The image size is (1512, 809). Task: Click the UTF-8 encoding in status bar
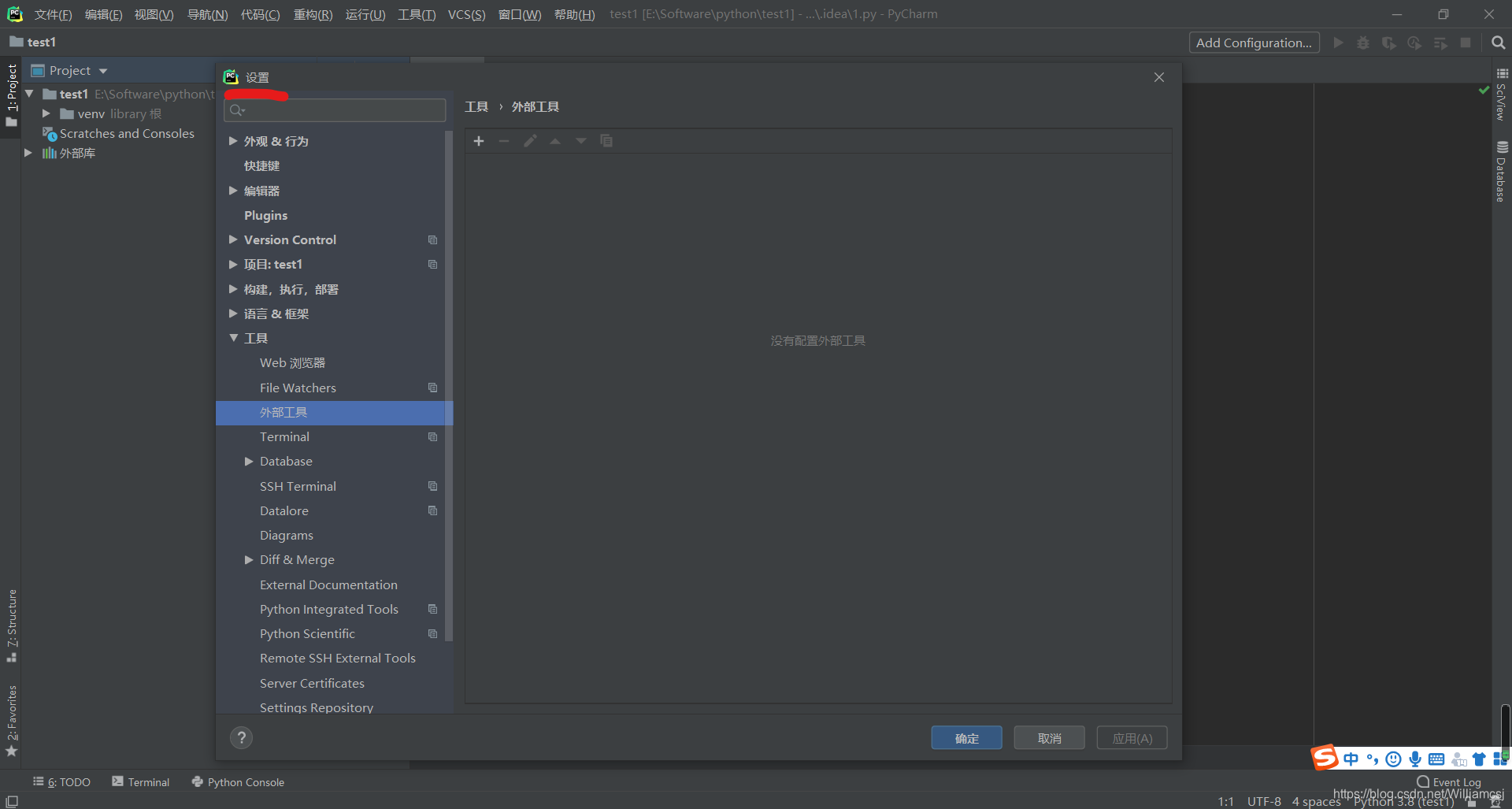1264,801
